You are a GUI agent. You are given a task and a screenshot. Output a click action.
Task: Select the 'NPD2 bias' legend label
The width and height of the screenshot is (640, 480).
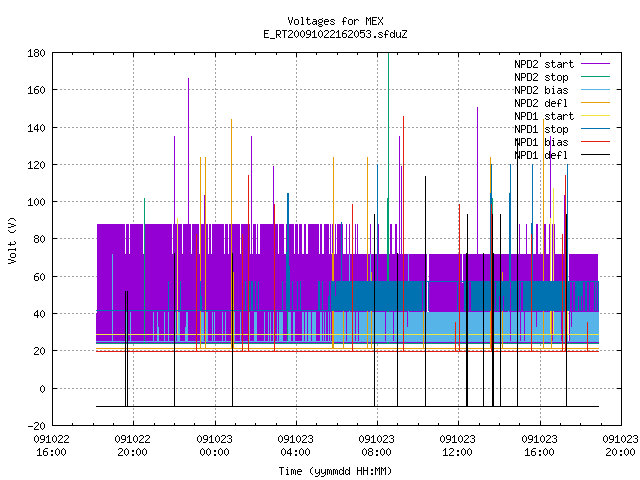541,90
